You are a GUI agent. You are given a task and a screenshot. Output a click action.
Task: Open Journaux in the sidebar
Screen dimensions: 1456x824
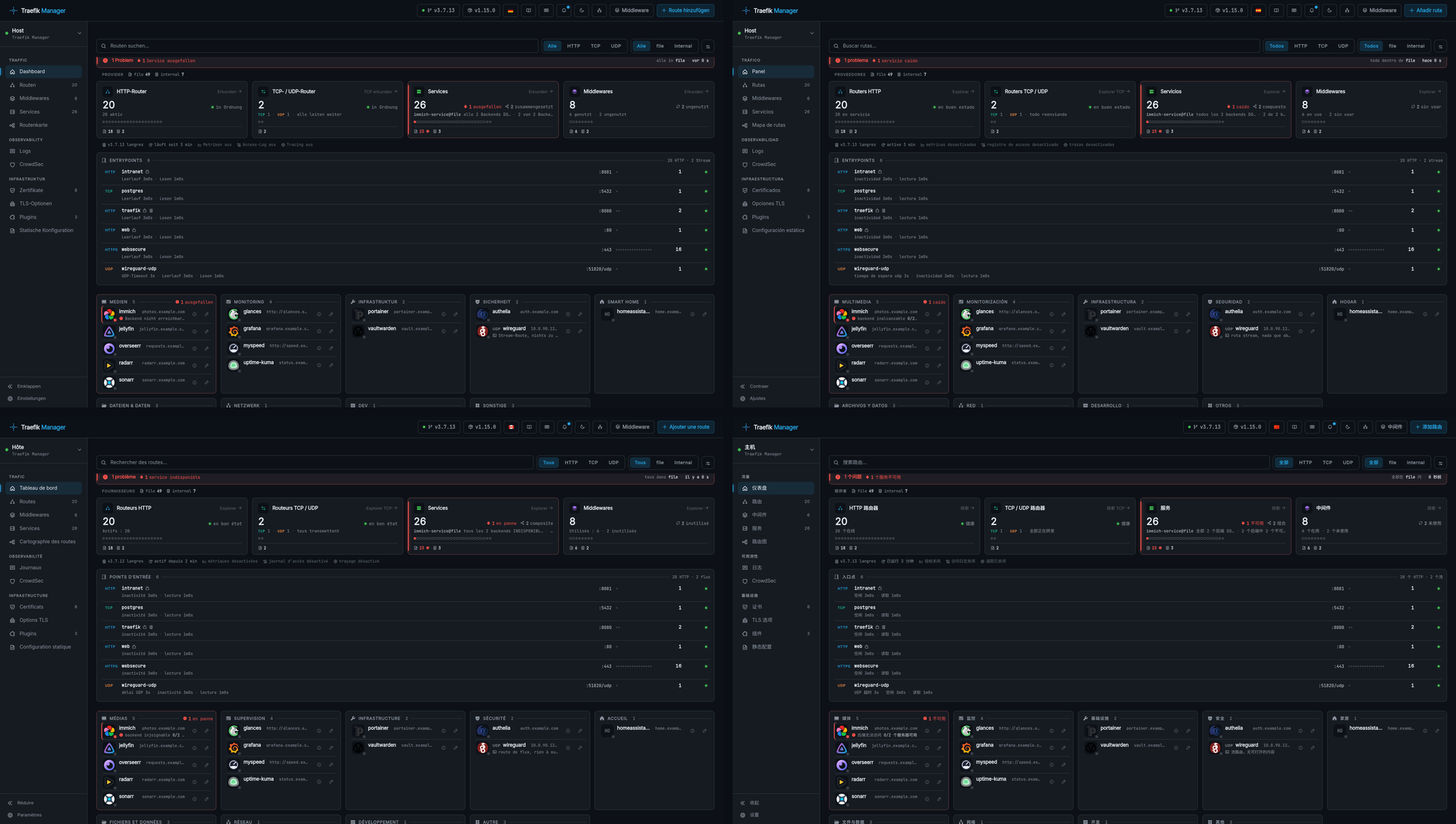[30, 568]
